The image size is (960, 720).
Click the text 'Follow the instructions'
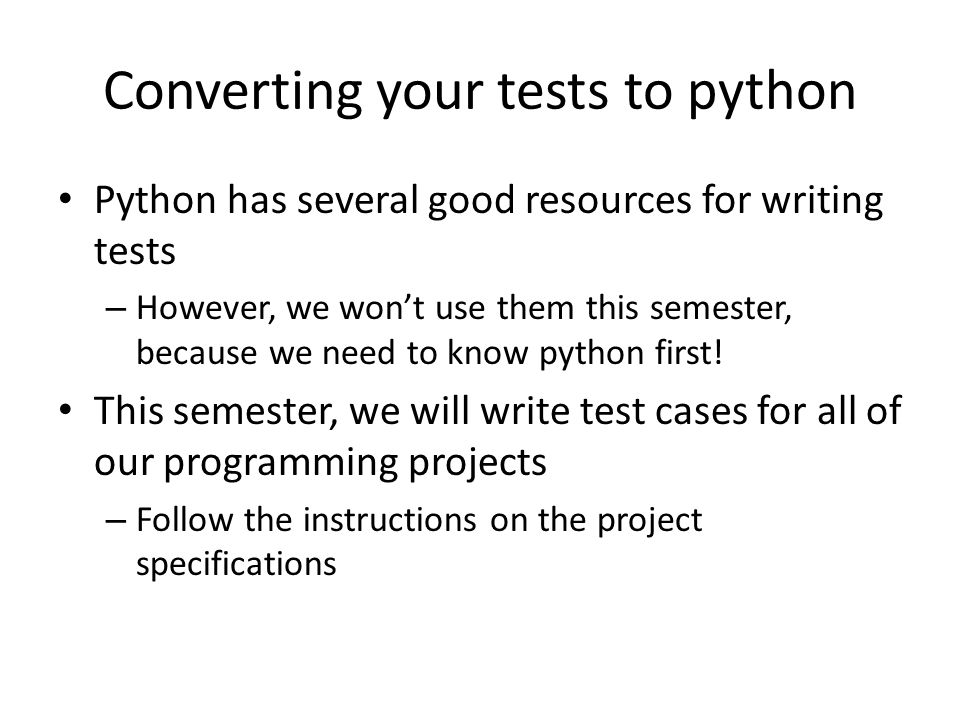coord(306,520)
